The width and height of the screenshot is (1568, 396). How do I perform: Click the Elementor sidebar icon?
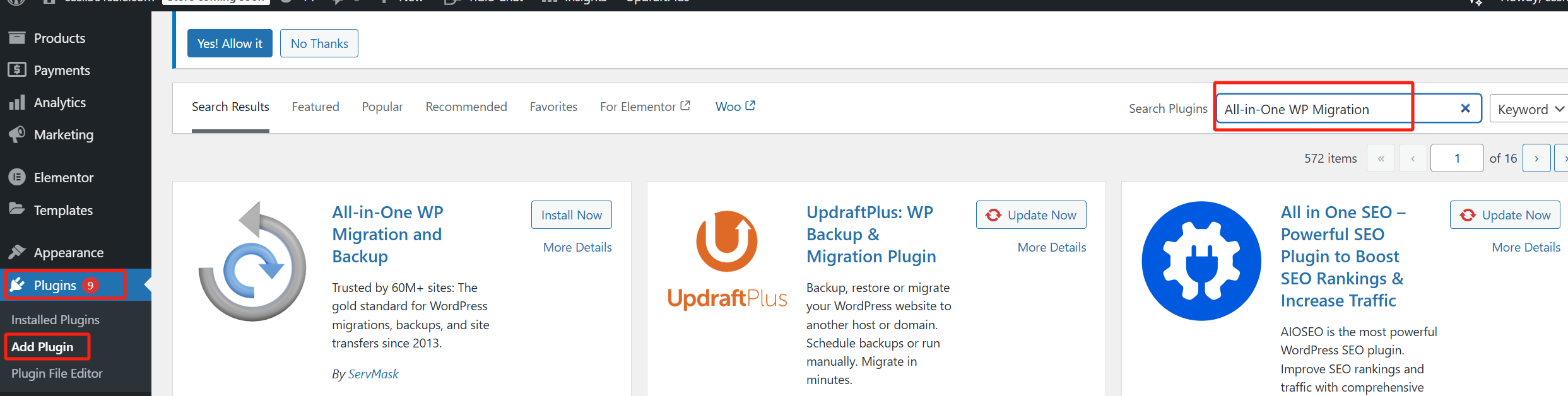pyautogui.click(x=17, y=177)
